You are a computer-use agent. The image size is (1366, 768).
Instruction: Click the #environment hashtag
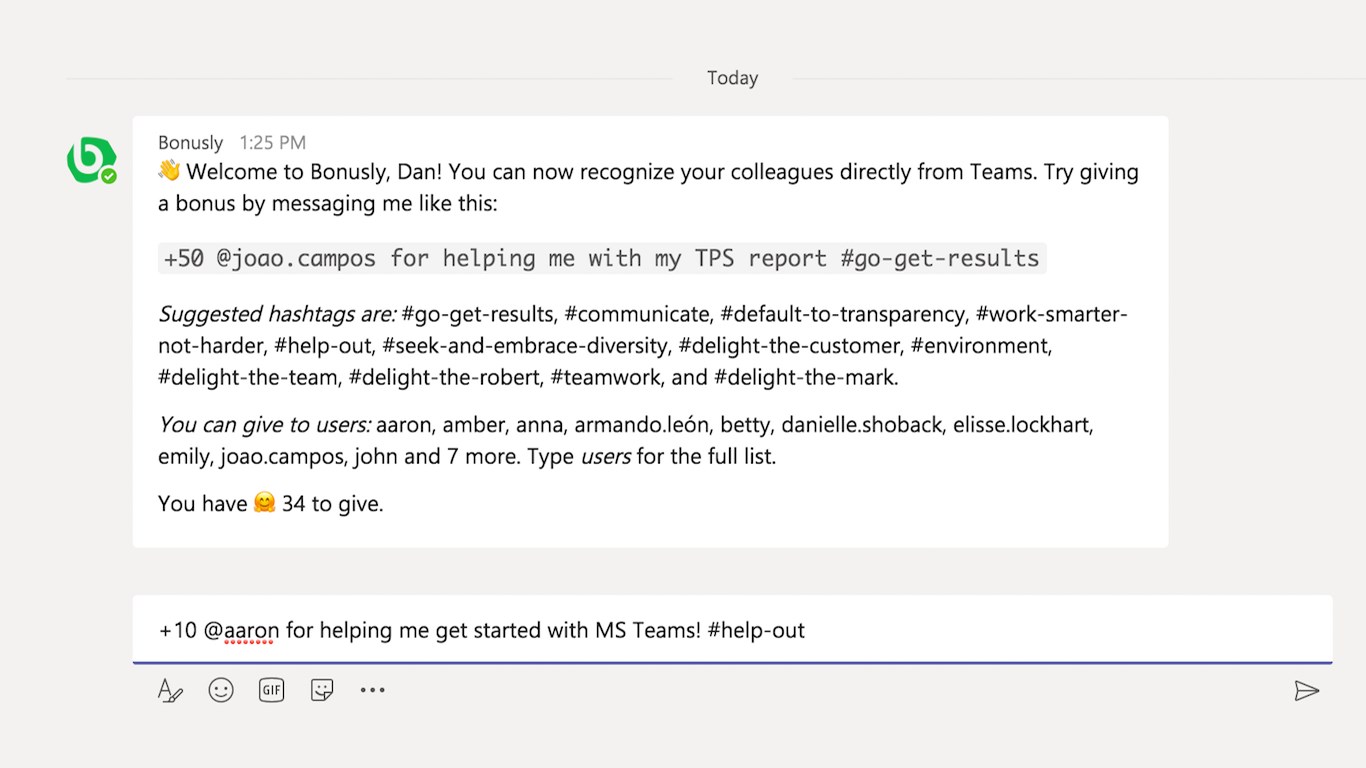[980, 346]
